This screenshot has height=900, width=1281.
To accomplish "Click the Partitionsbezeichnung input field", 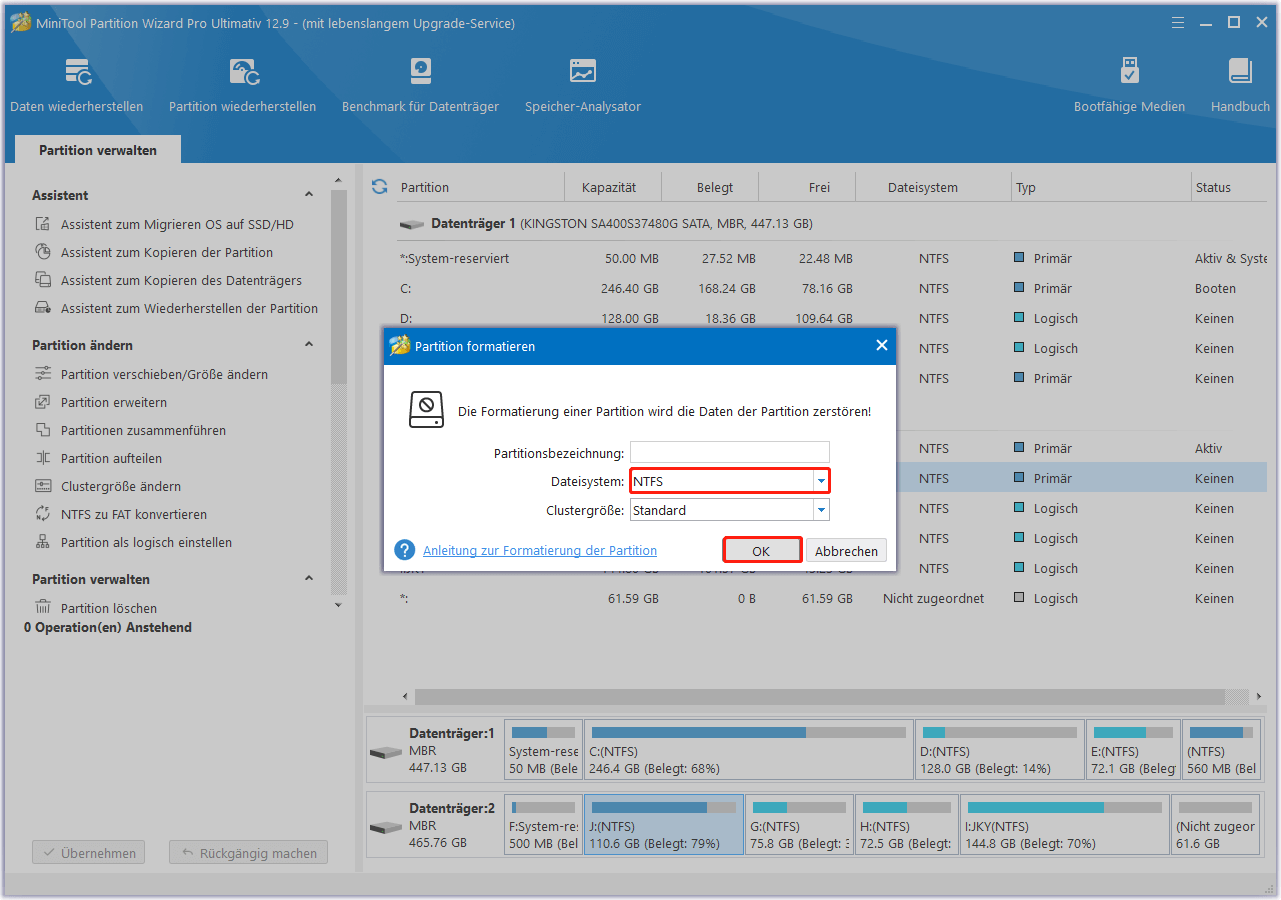I will 729,452.
